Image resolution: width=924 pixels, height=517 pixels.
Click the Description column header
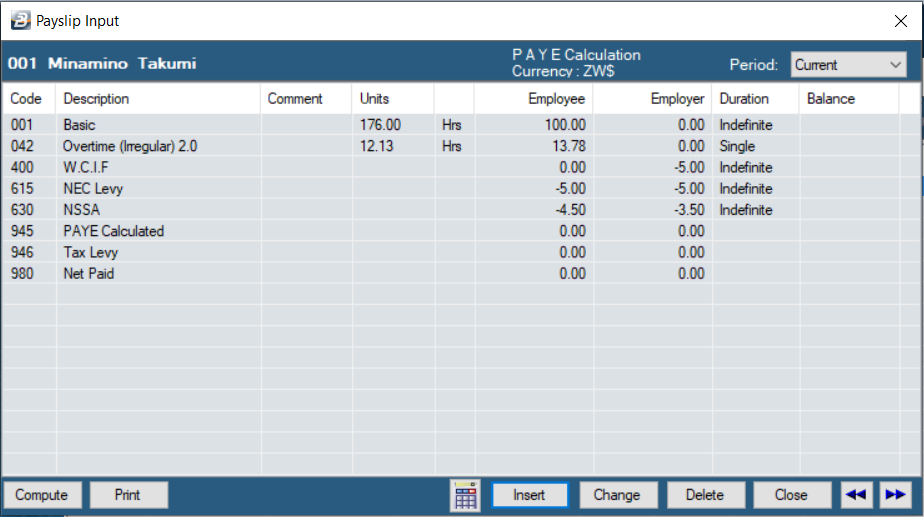point(158,98)
